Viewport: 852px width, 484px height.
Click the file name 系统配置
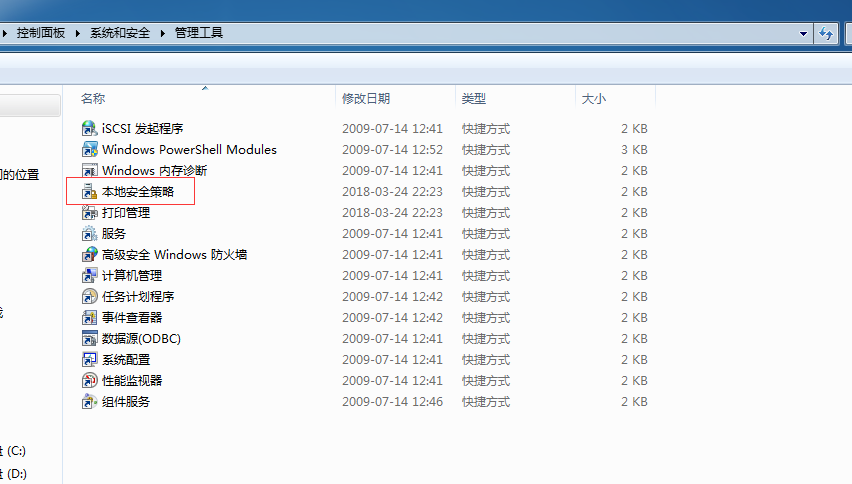tap(126, 360)
